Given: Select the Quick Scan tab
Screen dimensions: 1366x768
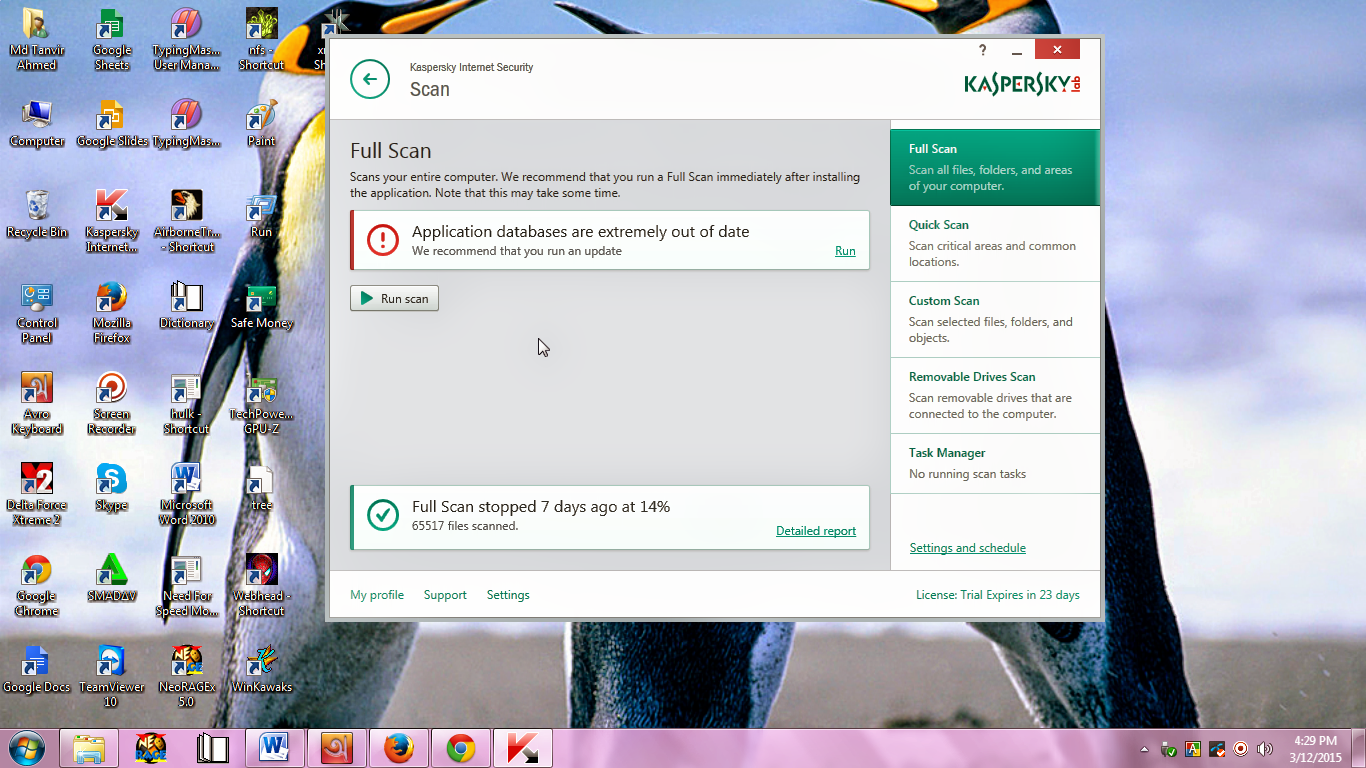Looking at the screenshot, I should [995, 243].
